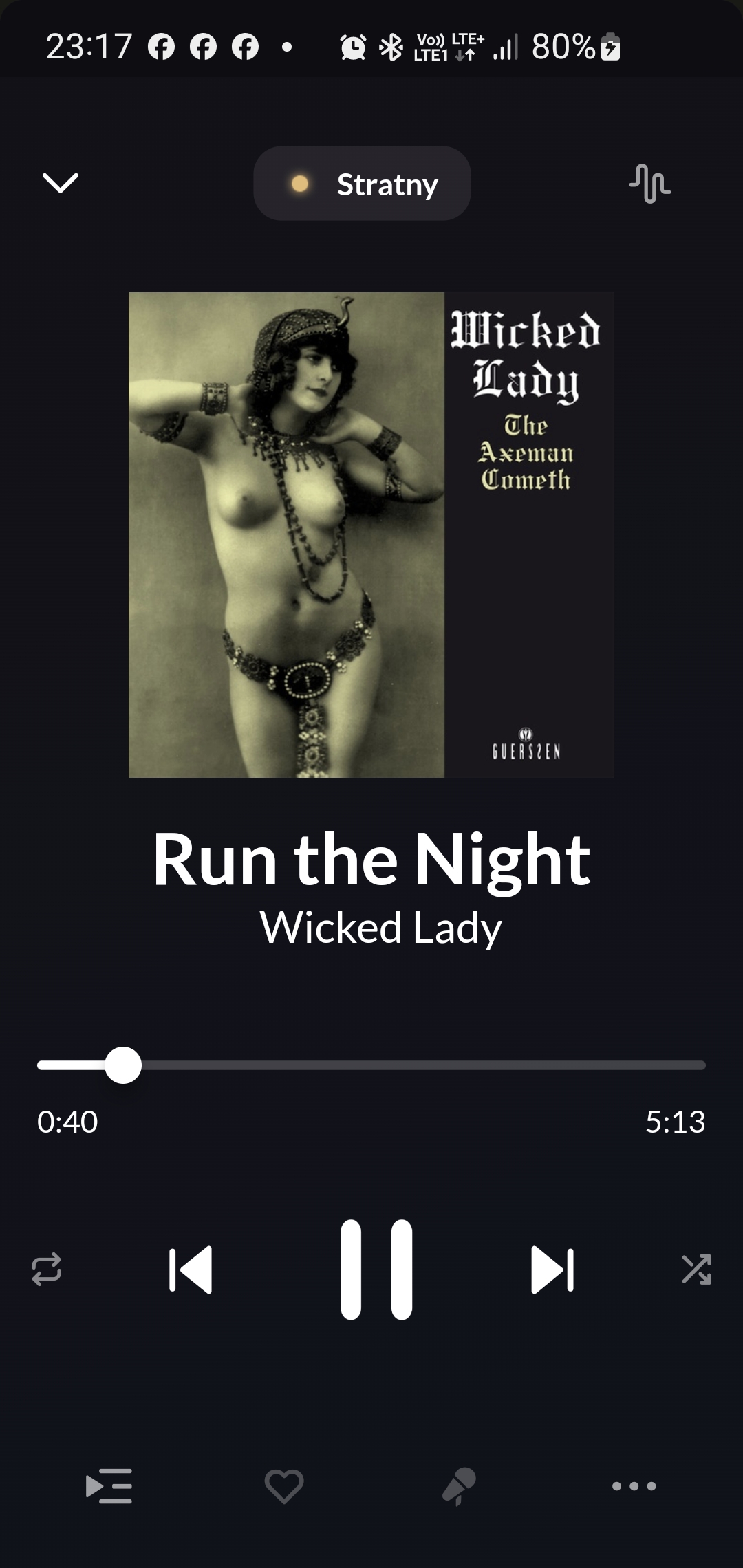Click the playback progress slider knob

(123, 1065)
